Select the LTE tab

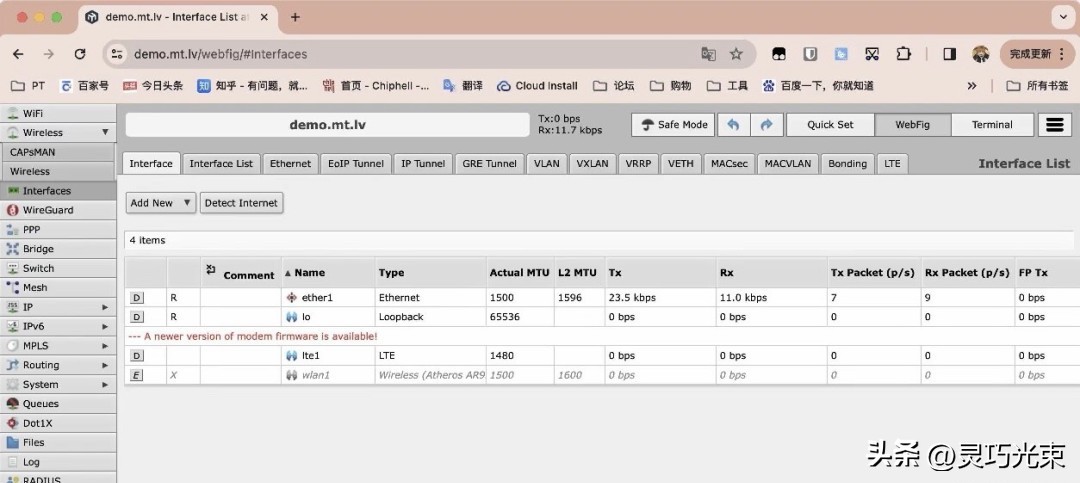point(892,163)
